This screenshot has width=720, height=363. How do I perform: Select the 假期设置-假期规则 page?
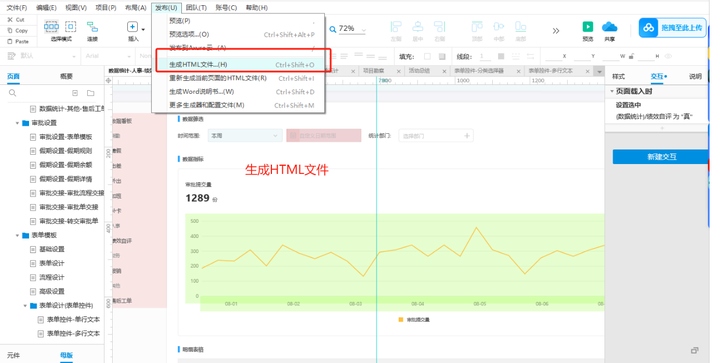(x=66, y=151)
